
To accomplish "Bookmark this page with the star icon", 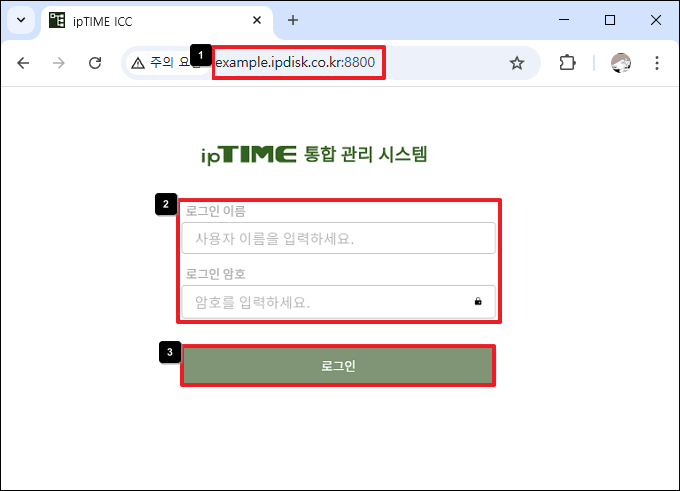I will coord(517,63).
